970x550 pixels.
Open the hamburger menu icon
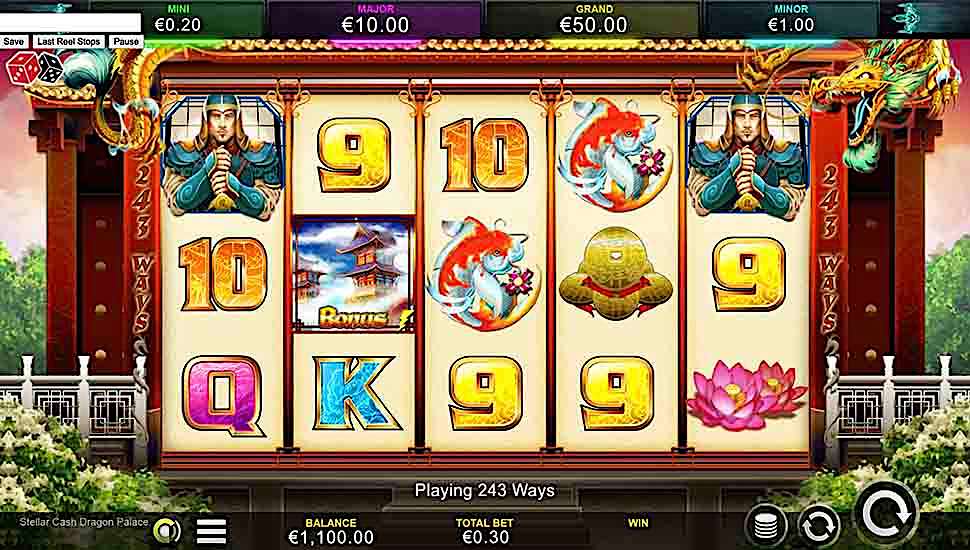[211, 531]
